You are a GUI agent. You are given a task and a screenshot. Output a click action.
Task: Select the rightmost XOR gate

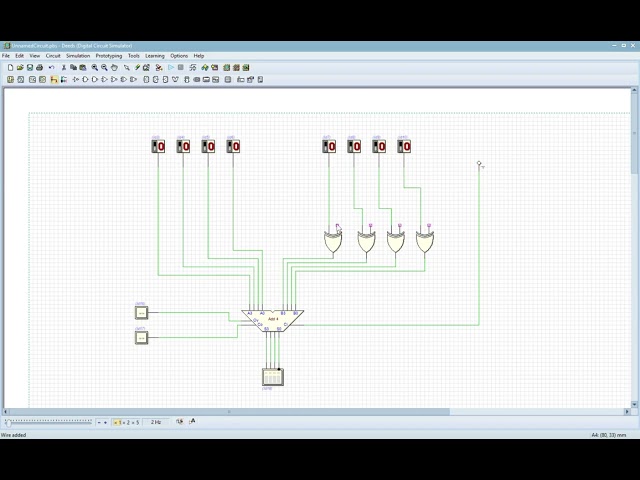[425, 242]
